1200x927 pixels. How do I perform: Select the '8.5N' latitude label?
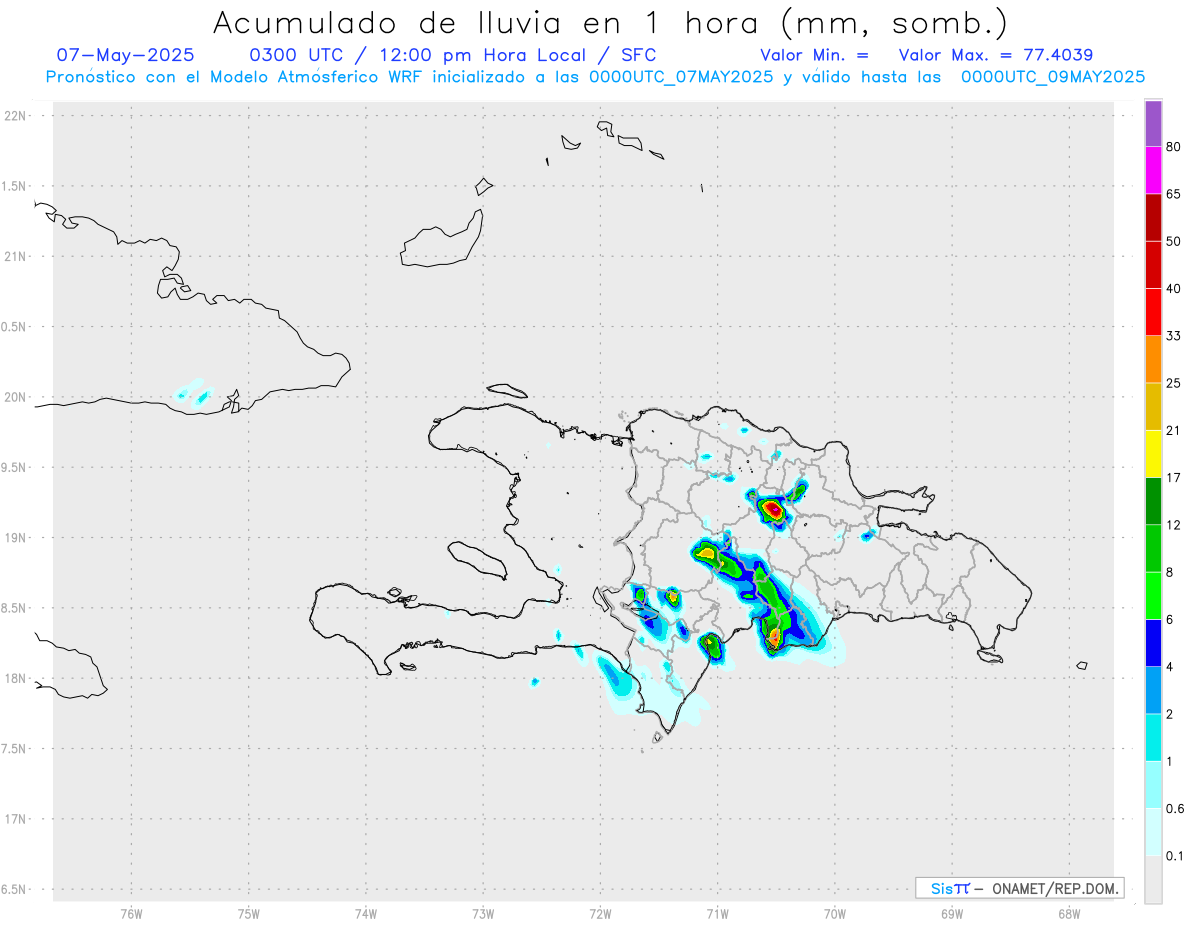15,608
